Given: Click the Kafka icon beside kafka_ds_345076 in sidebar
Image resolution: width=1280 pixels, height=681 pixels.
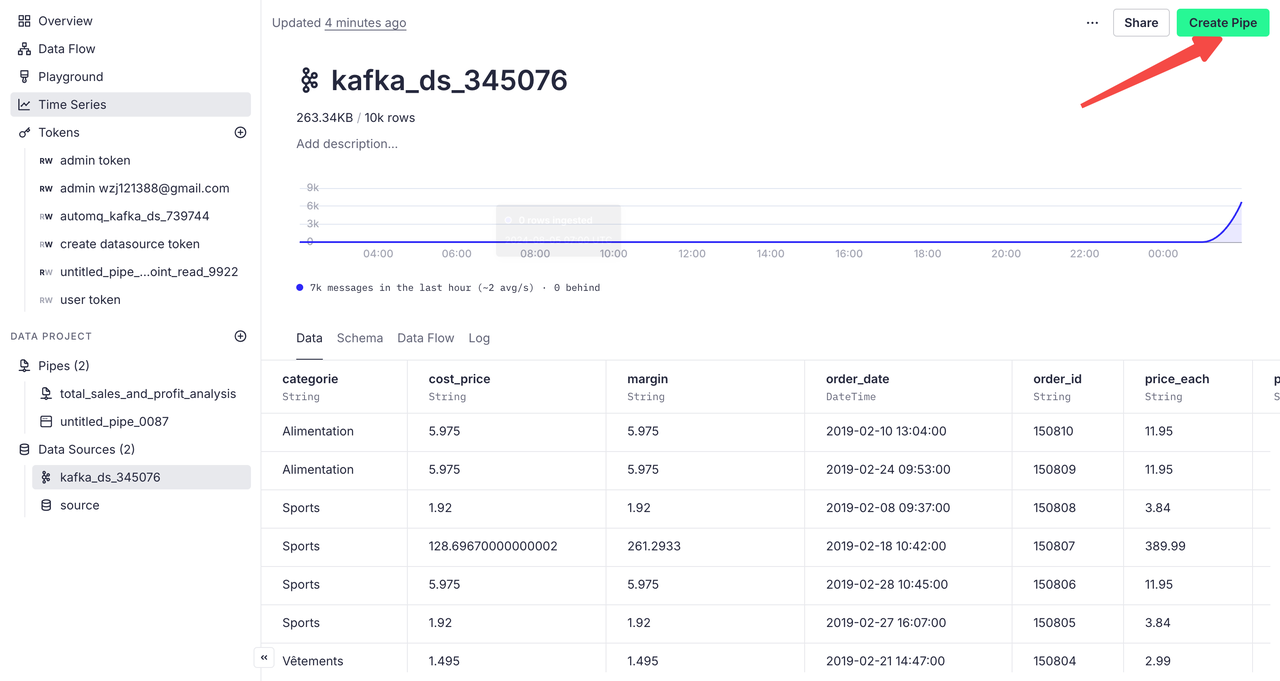Looking at the screenshot, I should tap(46, 477).
